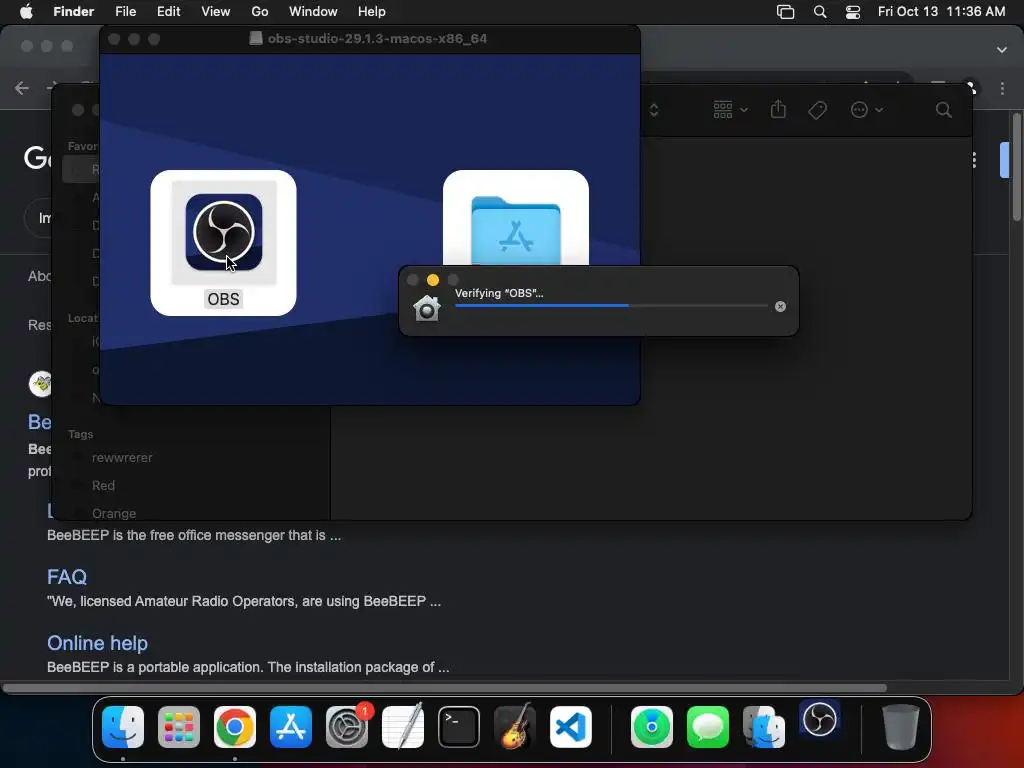Expand the Chrome tab search chevron
Screen dimensions: 1024x768
click(1001, 50)
